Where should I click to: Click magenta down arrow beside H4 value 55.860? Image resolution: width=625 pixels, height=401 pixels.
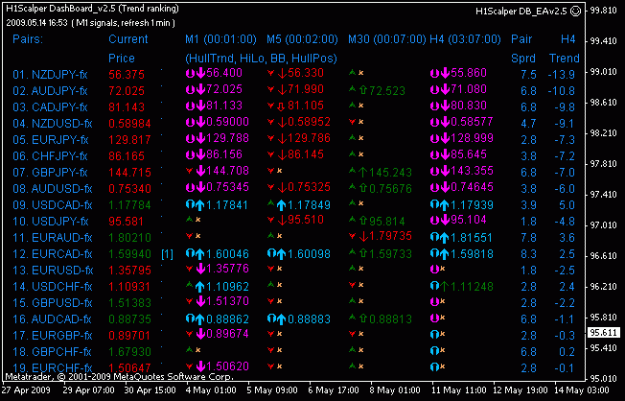[445, 73]
